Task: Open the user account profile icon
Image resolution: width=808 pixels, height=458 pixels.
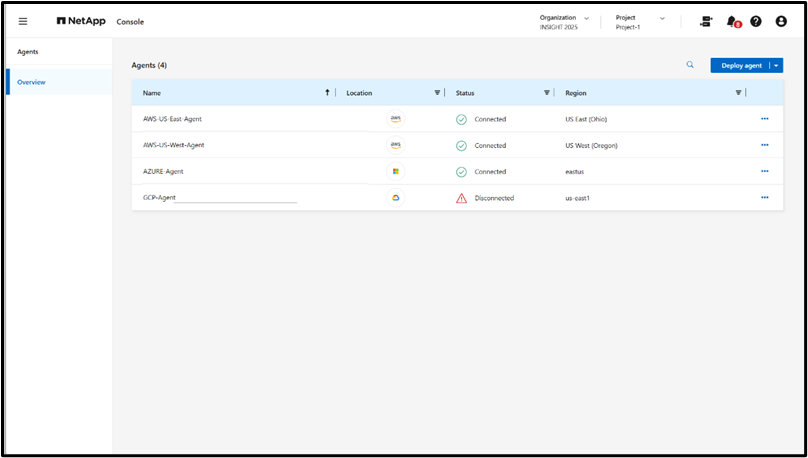Action: (781, 21)
